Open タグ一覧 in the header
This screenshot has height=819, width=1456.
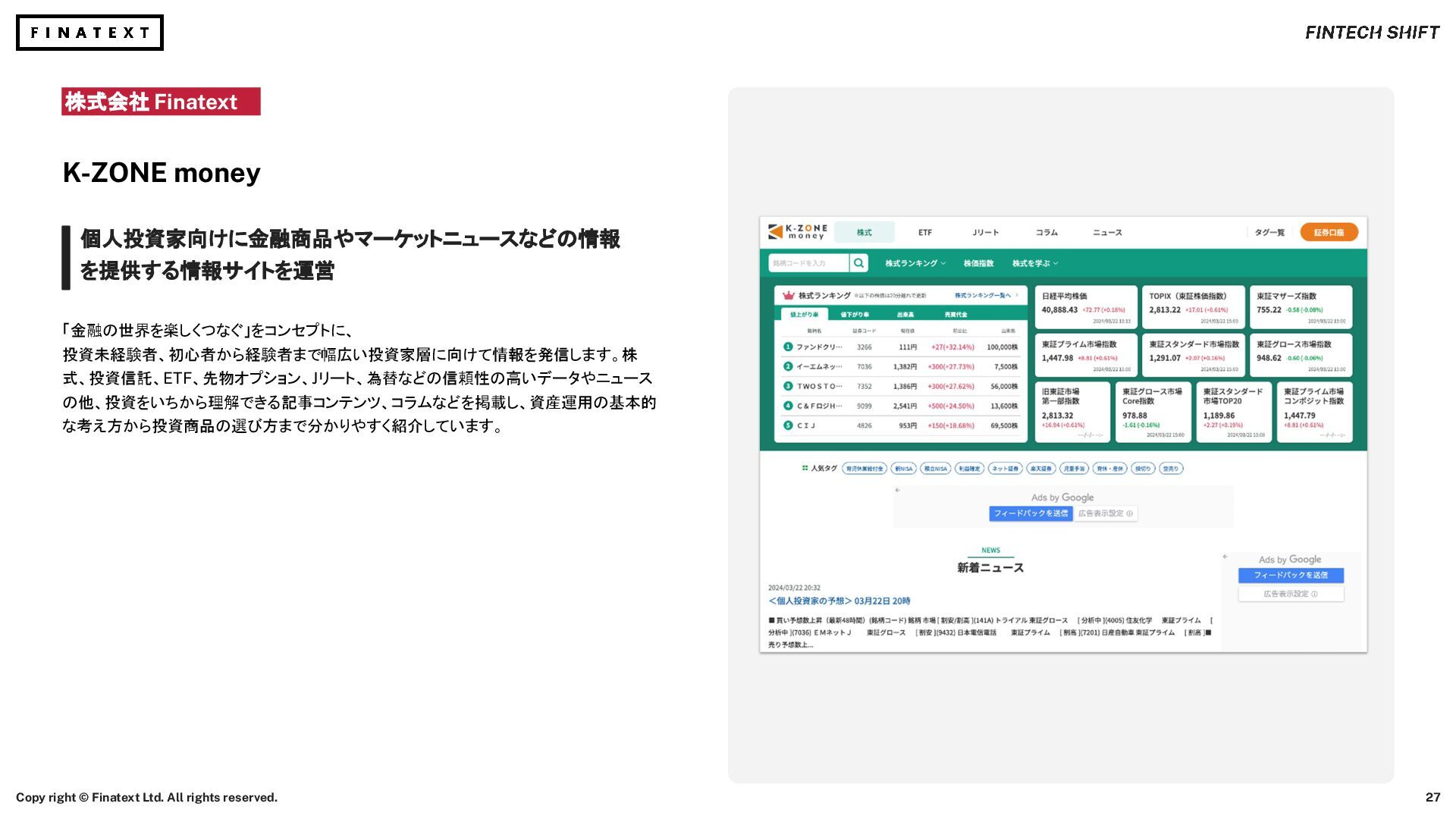coord(1269,232)
